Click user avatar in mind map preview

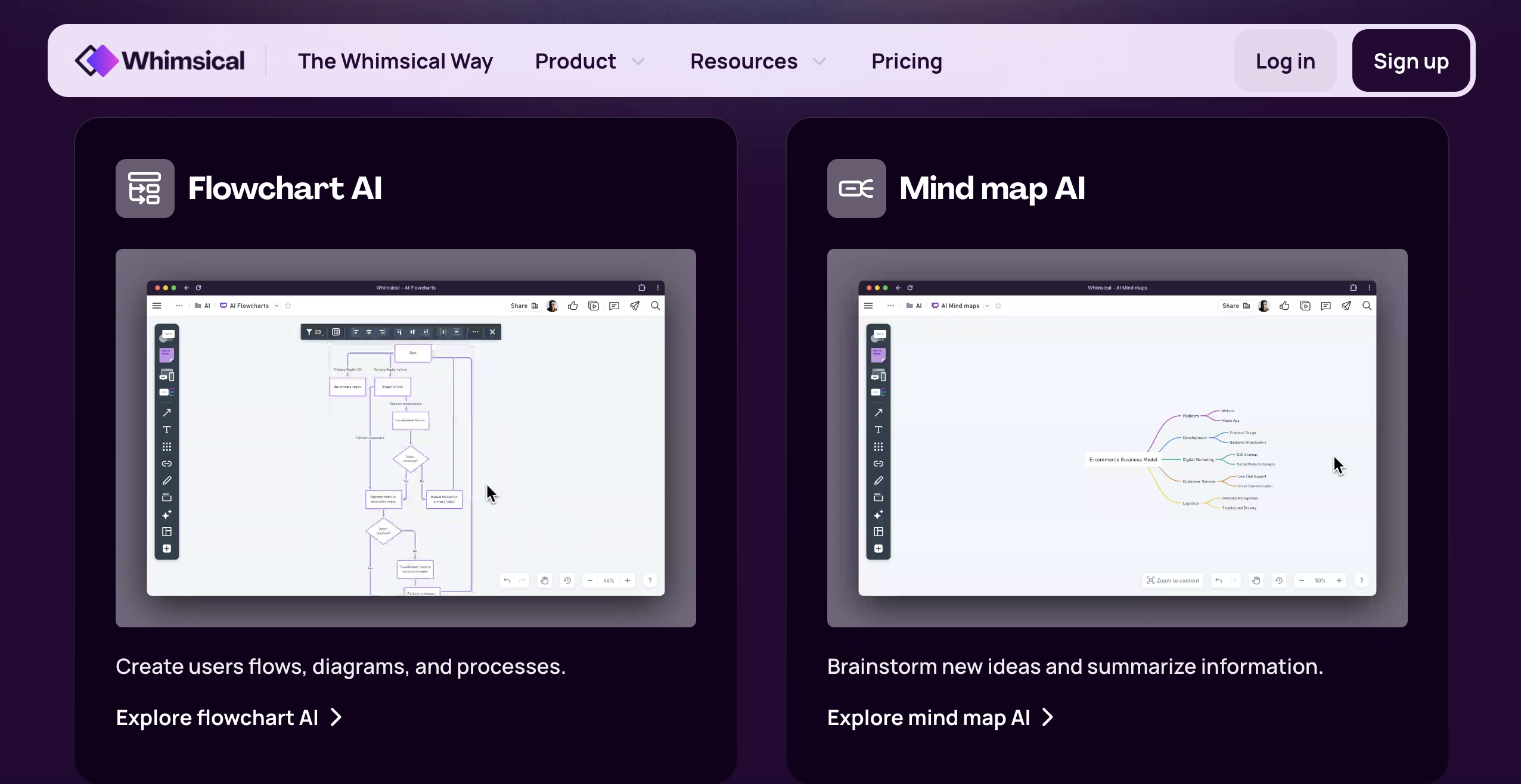[x=1264, y=306]
